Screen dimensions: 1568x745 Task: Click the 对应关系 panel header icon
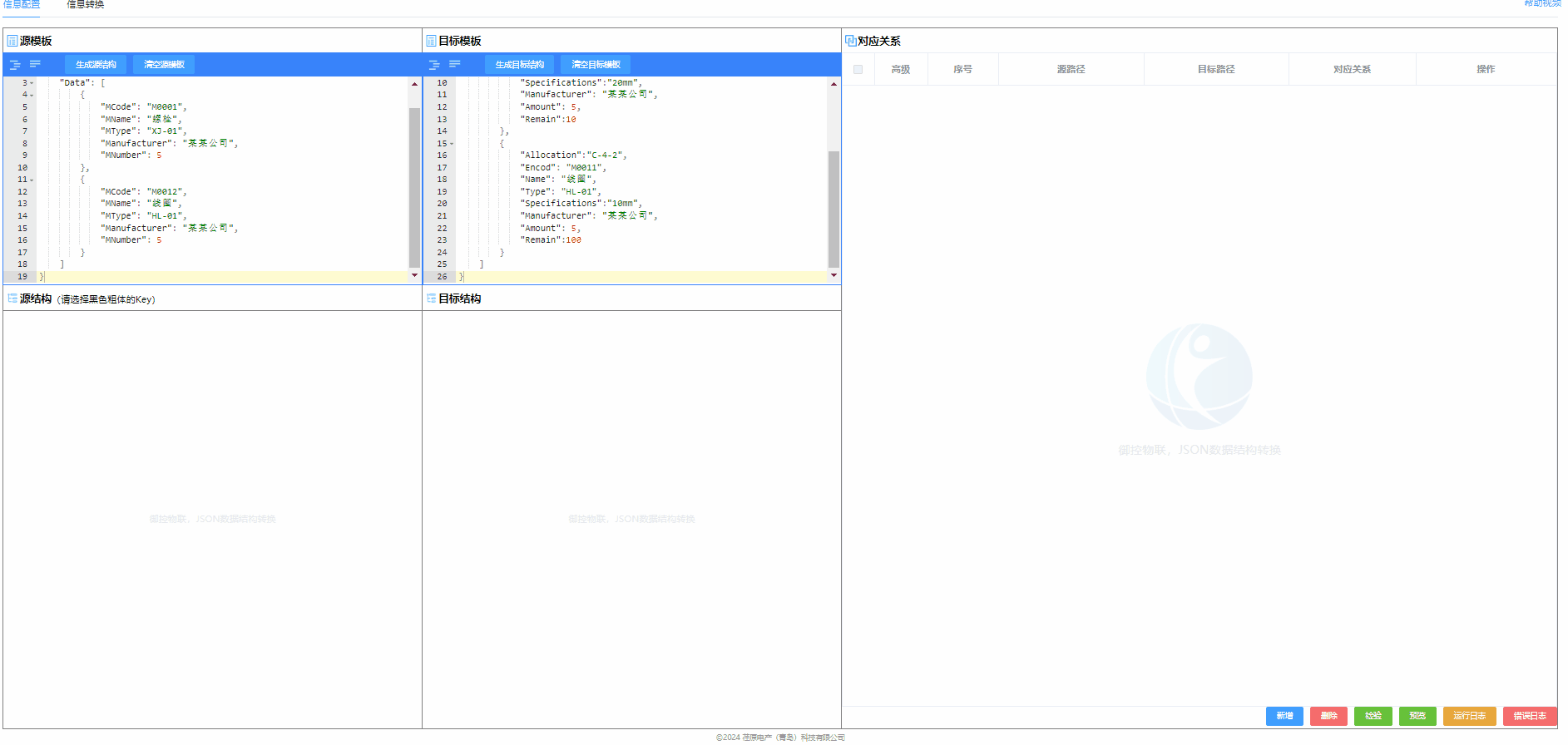coord(851,41)
